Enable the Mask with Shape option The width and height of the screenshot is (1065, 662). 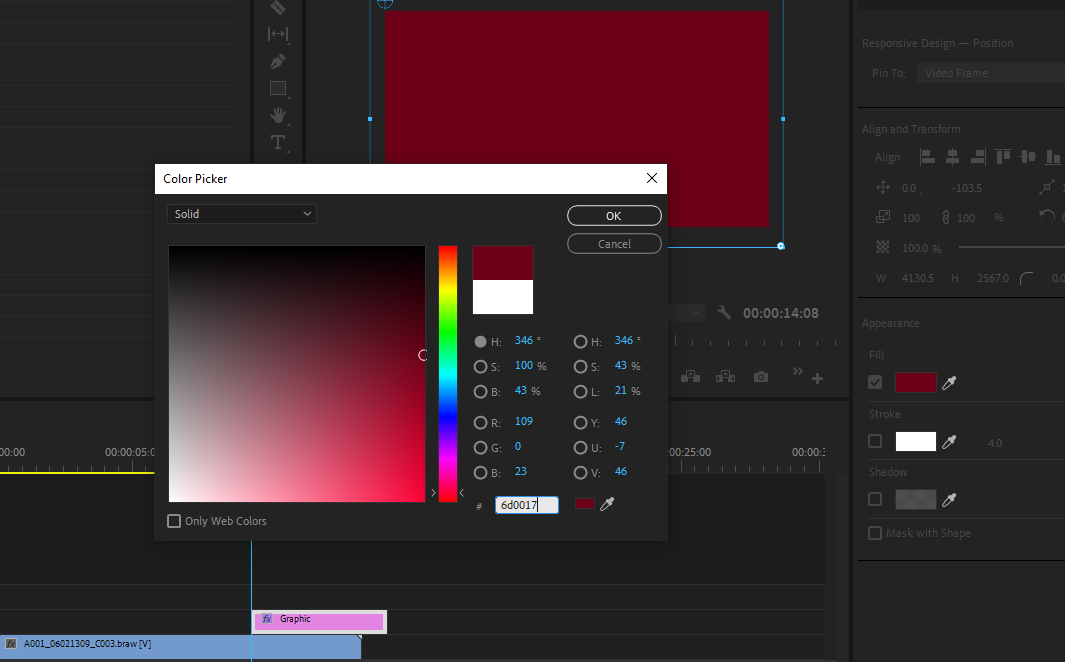pyautogui.click(x=875, y=533)
